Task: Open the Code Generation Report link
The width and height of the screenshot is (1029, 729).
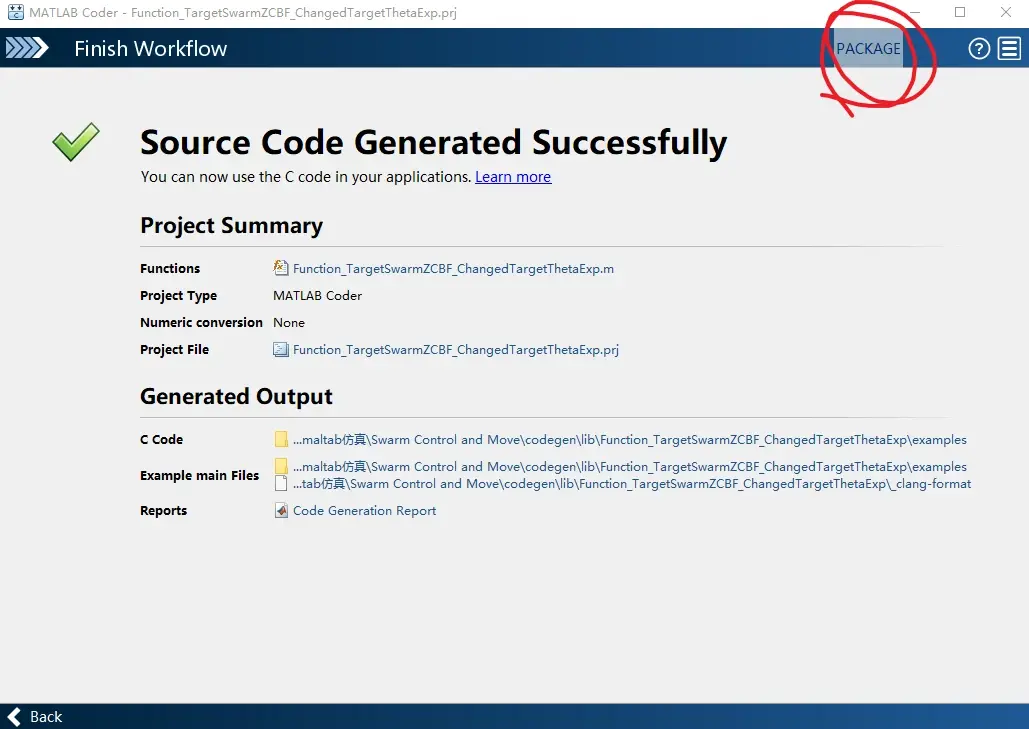Action: click(x=364, y=510)
